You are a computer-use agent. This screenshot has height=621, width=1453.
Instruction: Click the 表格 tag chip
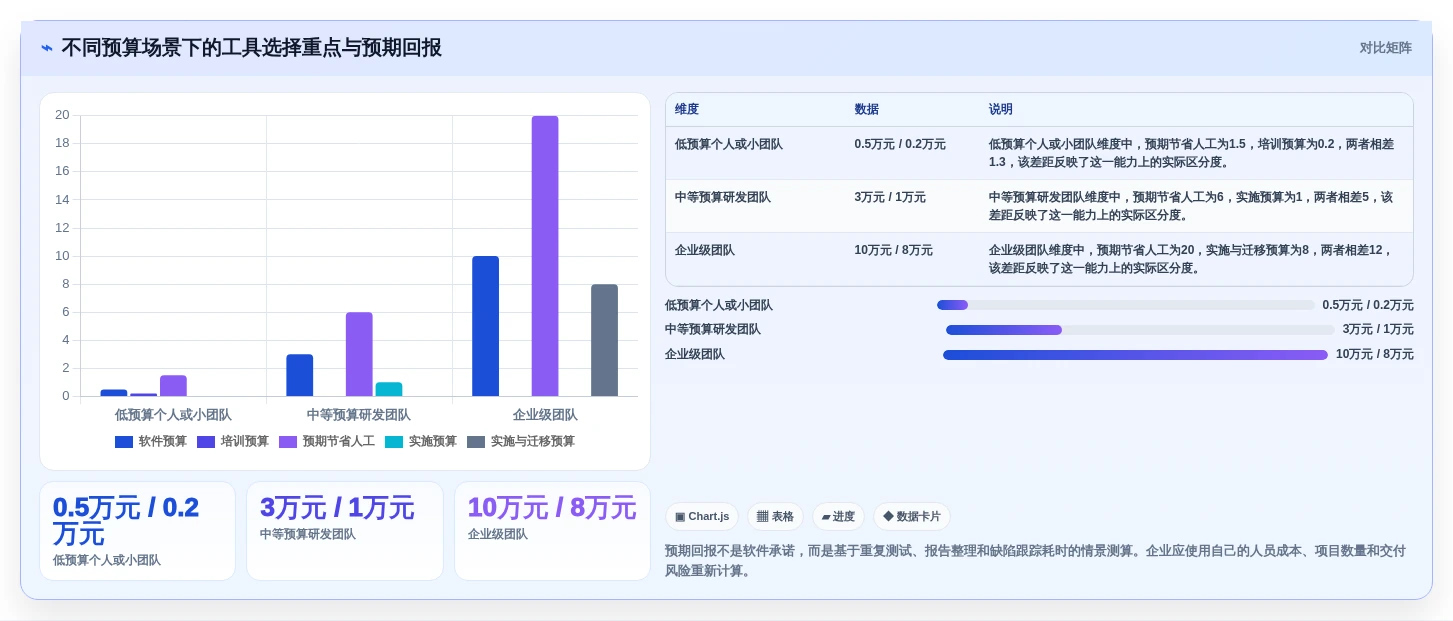(775, 516)
